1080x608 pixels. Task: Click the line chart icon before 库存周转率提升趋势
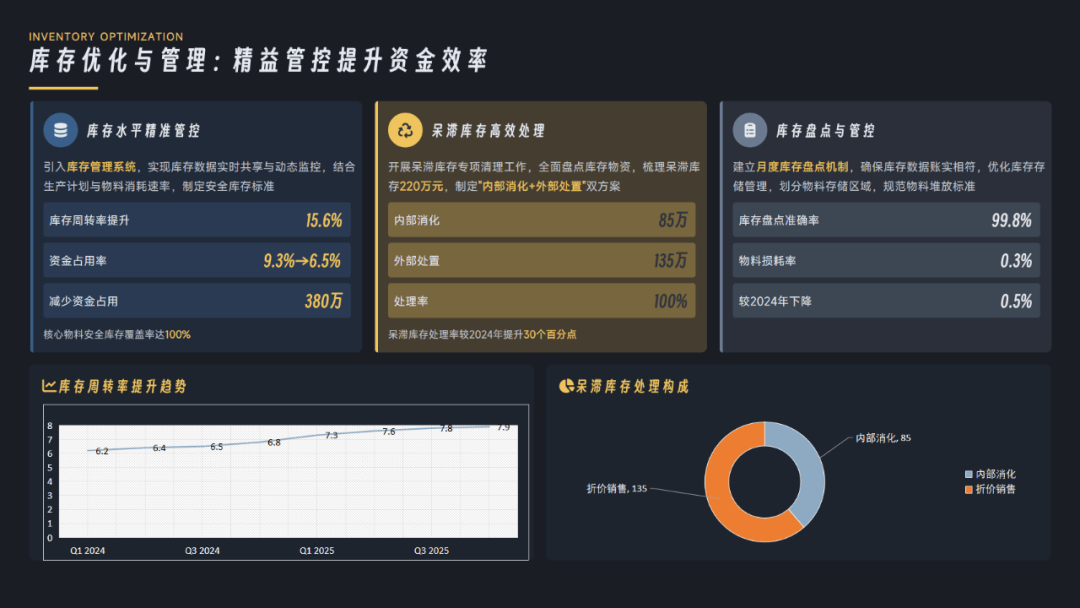click(x=49, y=386)
